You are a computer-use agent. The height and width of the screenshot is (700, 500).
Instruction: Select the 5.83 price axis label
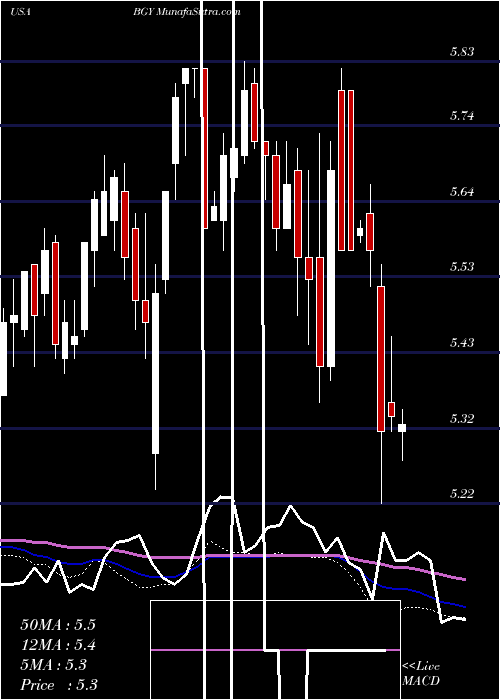coord(462,52)
